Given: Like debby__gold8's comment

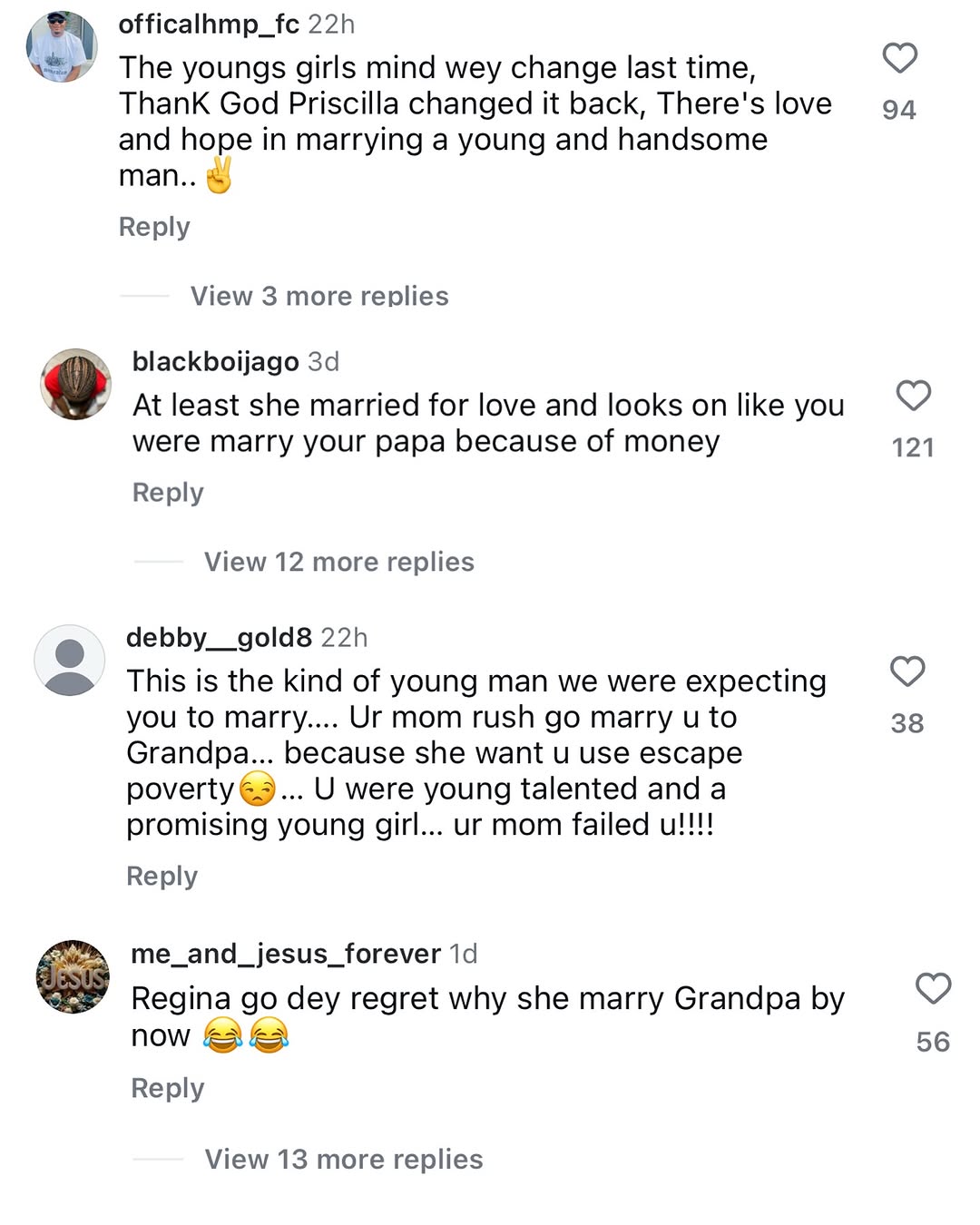Looking at the screenshot, I should tap(906, 671).
